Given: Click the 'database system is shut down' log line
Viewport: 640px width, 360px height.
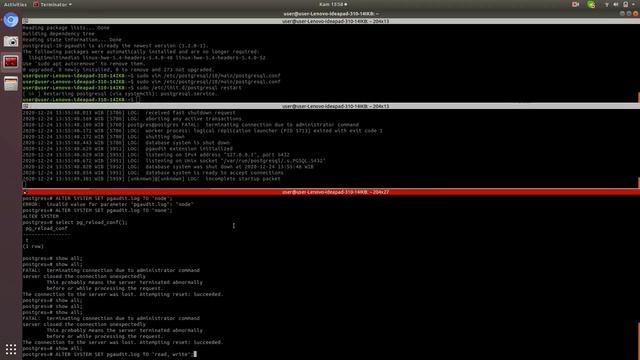Looking at the screenshot, I should [x=127, y=143].
